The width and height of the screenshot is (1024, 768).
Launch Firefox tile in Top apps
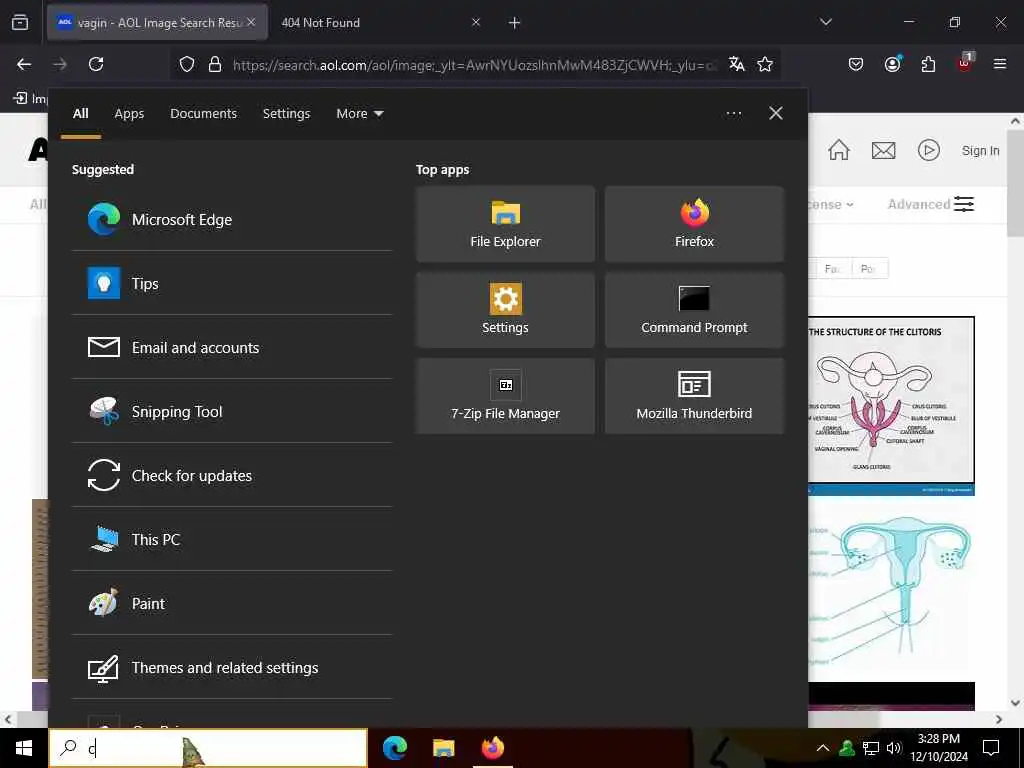[694, 224]
